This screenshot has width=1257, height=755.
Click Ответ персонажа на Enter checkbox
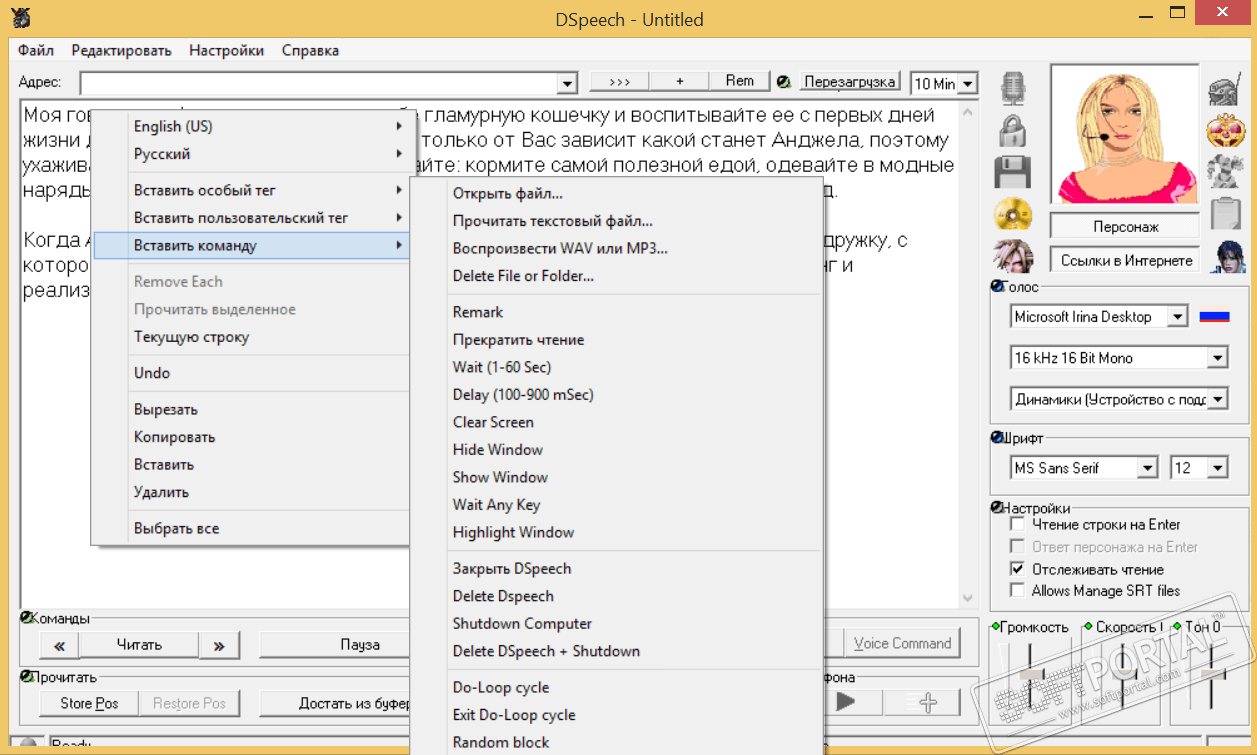coord(1017,547)
